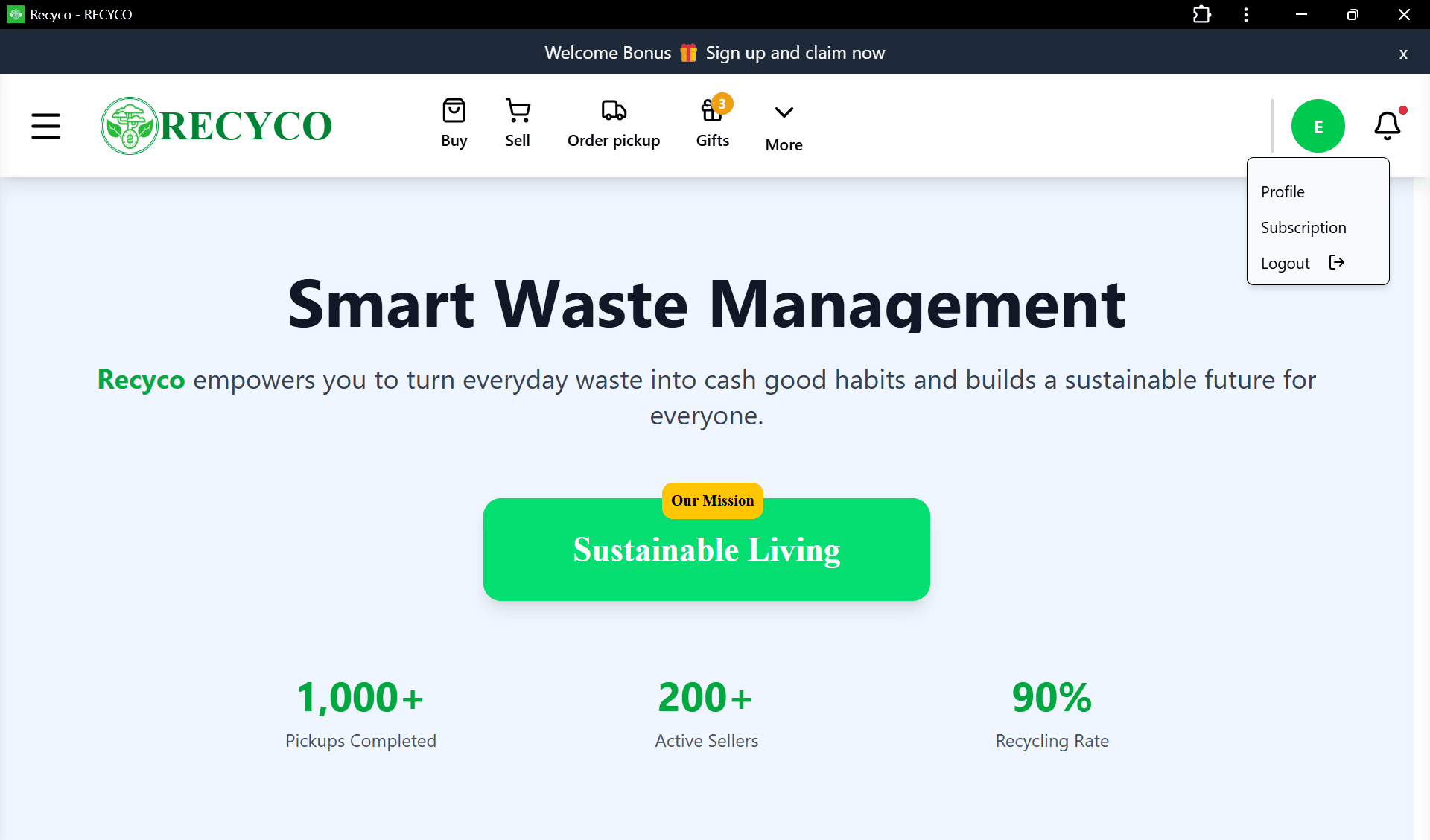
Task: Open the browser three-dot menu
Action: tap(1245, 14)
